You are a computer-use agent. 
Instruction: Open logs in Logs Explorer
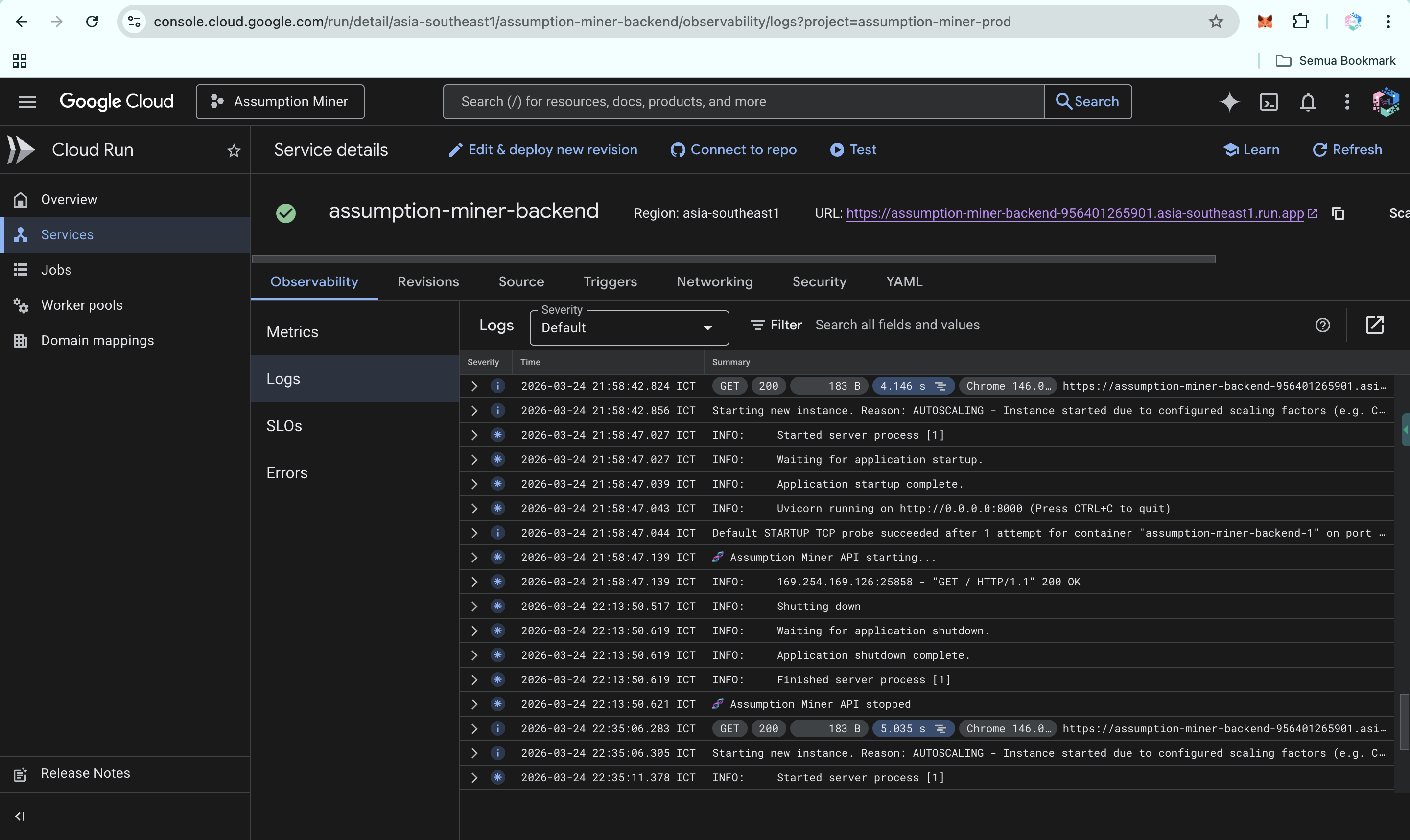pos(1374,325)
